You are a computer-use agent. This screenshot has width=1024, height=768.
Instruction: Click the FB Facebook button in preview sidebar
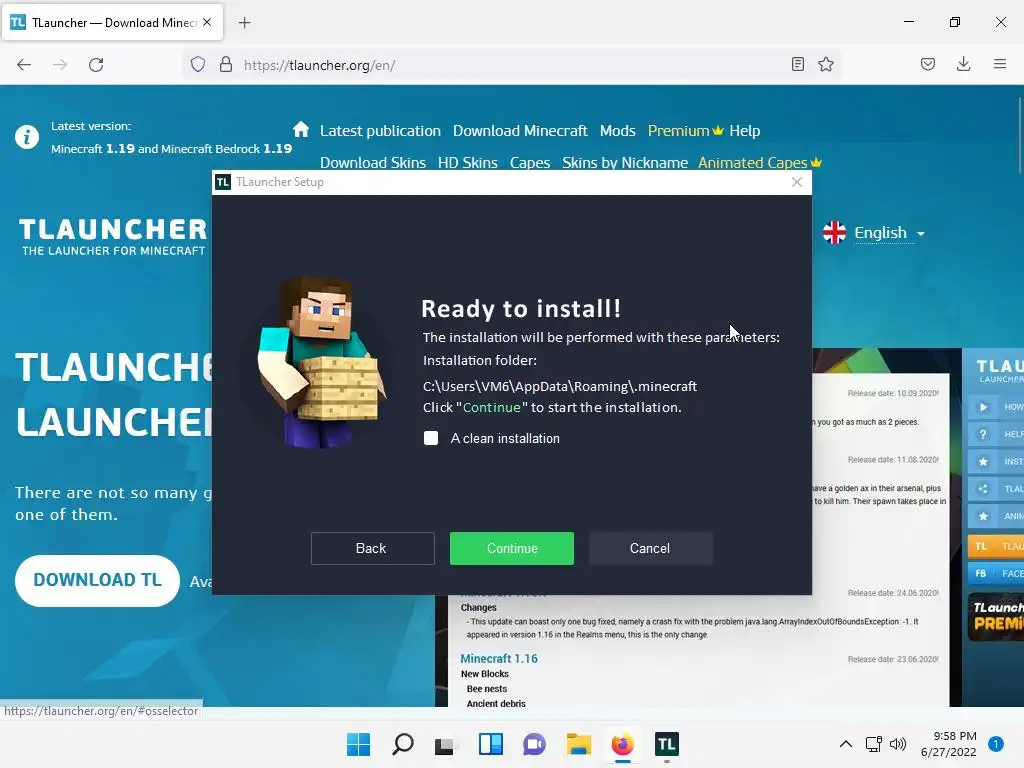[996, 573]
